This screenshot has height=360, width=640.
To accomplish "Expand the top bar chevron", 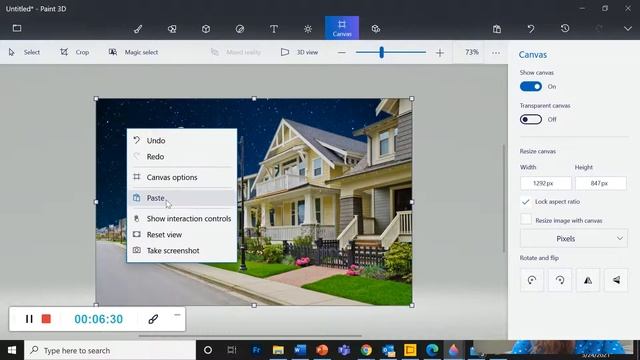I will [628, 29].
